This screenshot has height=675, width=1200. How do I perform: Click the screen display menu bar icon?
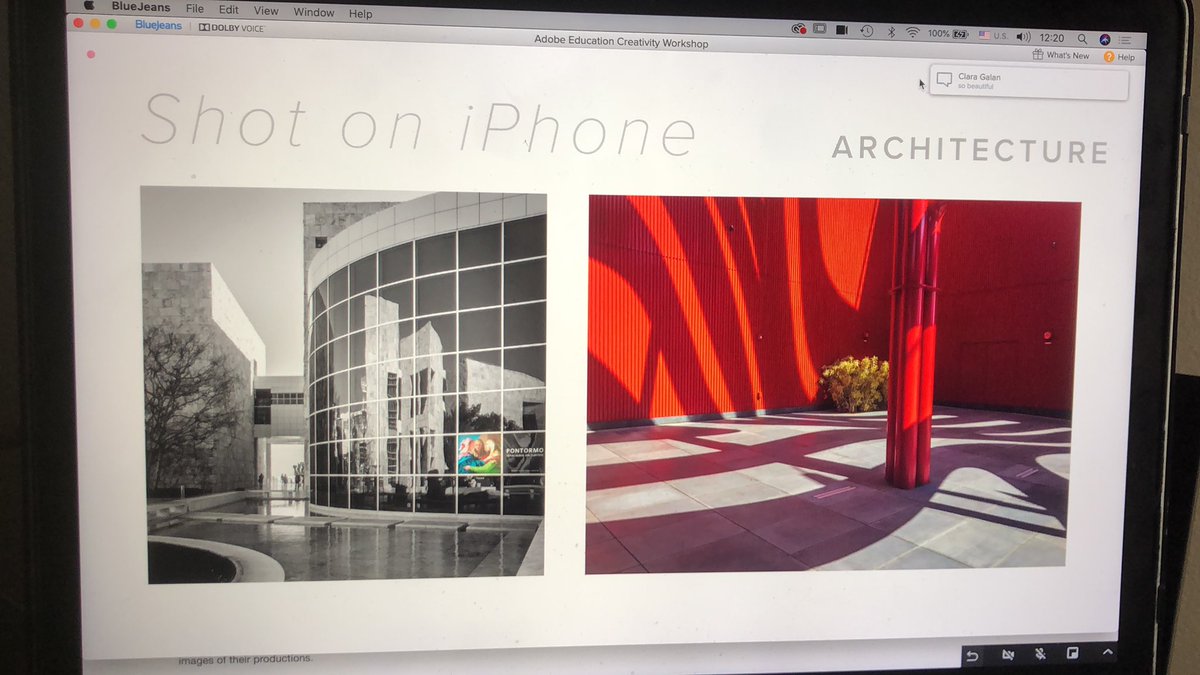pos(820,31)
